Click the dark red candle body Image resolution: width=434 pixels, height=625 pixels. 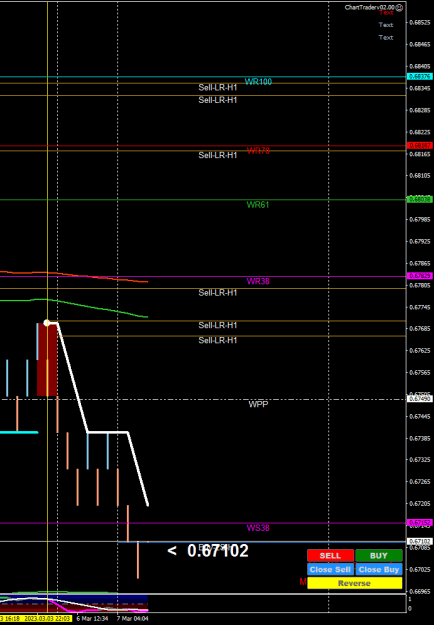47,360
